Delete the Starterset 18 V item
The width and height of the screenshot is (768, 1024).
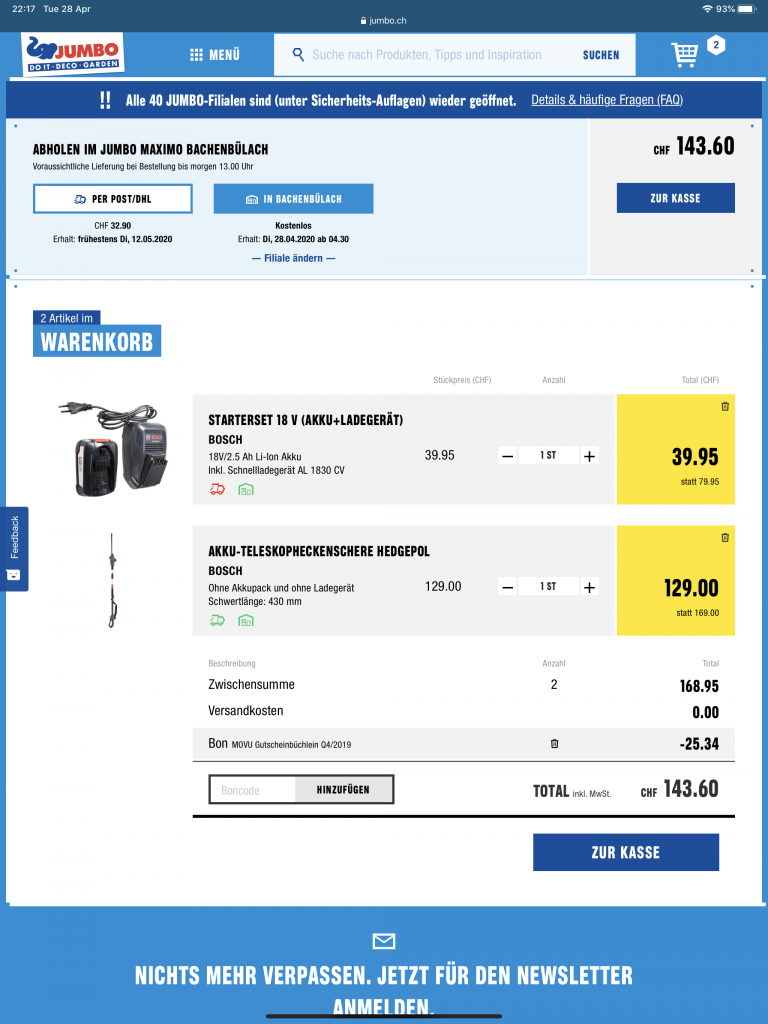[x=725, y=406]
